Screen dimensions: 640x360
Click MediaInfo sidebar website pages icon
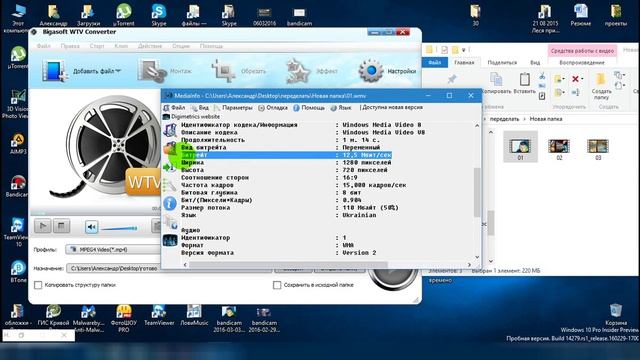(171, 222)
